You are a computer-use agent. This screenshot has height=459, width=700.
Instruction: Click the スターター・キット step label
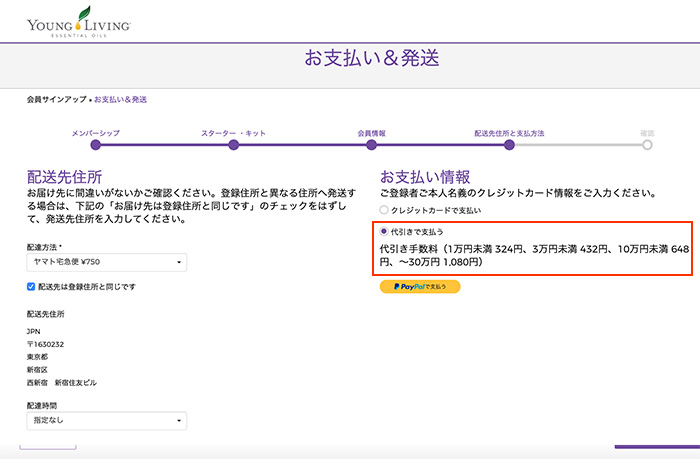(x=234, y=132)
